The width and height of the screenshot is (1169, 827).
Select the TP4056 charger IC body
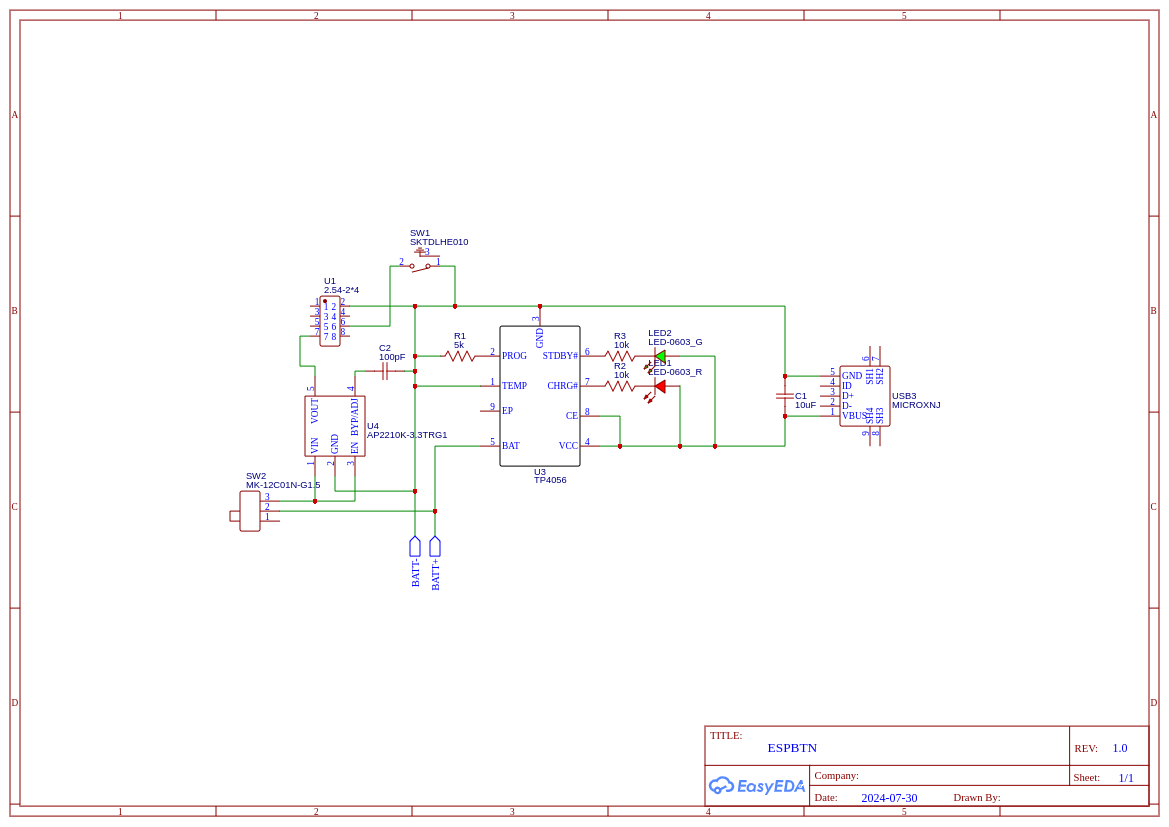click(540, 396)
